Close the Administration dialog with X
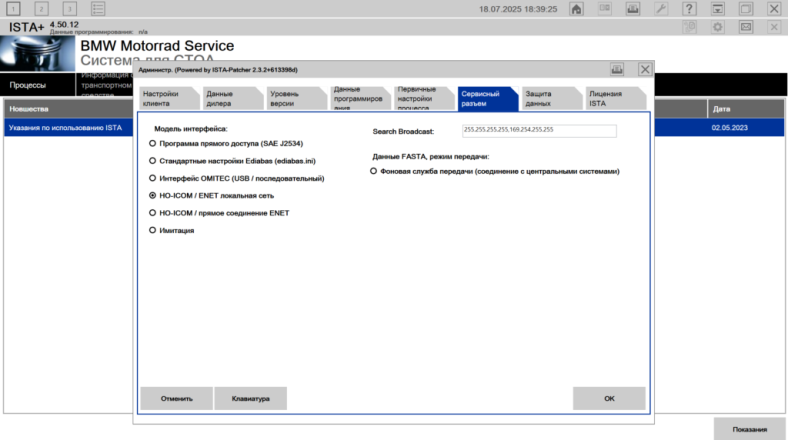Image resolution: width=788 pixels, height=440 pixels. (x=645, y=69)
